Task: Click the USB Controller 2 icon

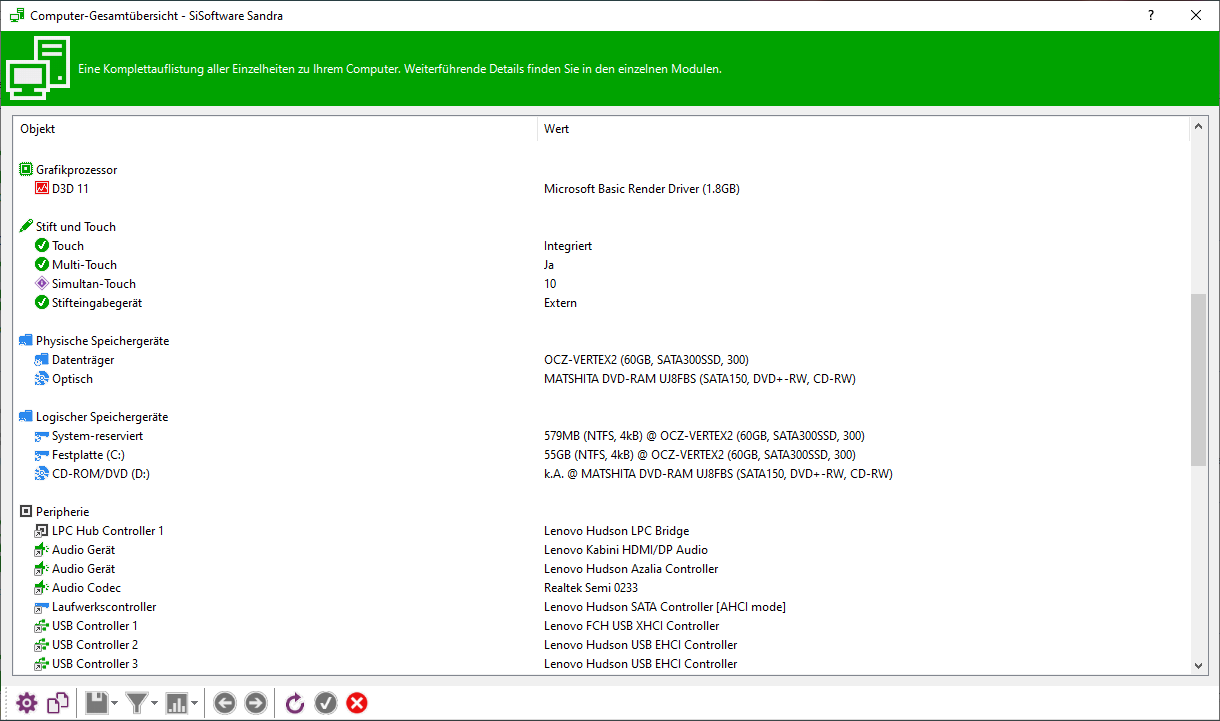Action: (x=42, y=645)
